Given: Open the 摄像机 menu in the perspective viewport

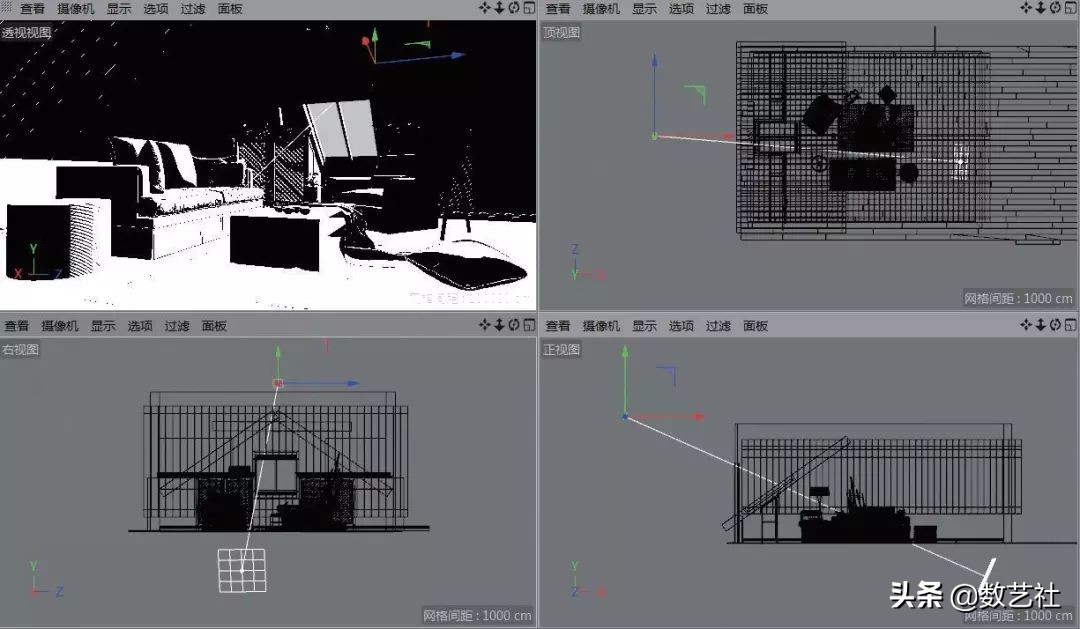Looking at the screenshot, I should pos(75,7).
